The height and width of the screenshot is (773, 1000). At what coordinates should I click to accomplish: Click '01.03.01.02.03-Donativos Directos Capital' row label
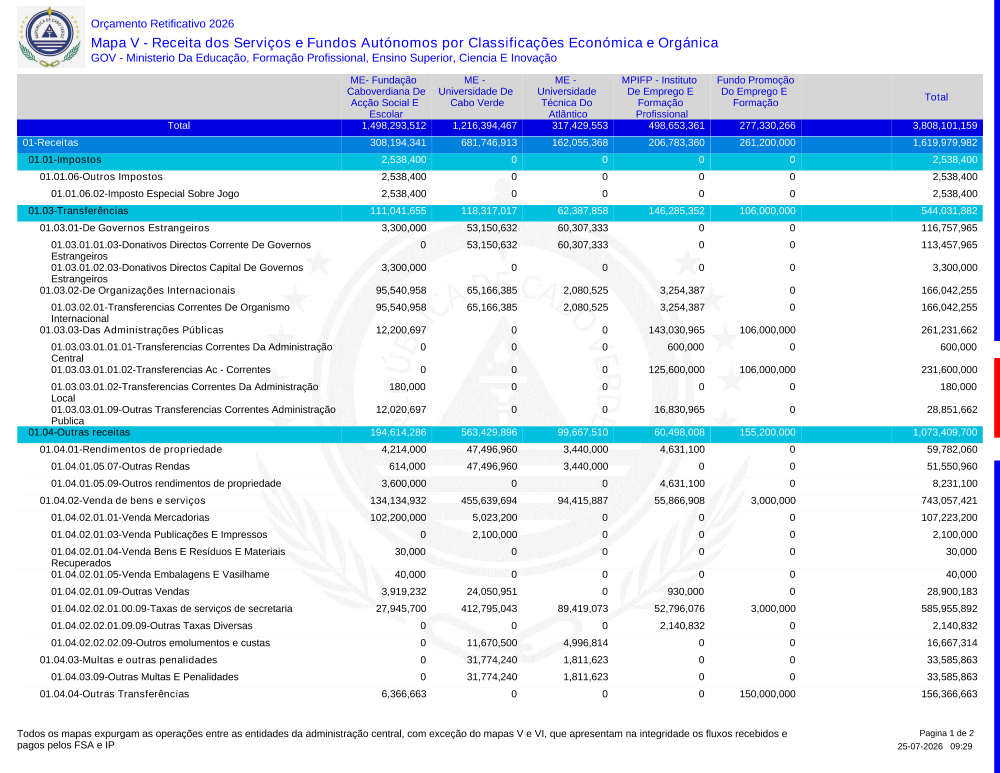177,273
